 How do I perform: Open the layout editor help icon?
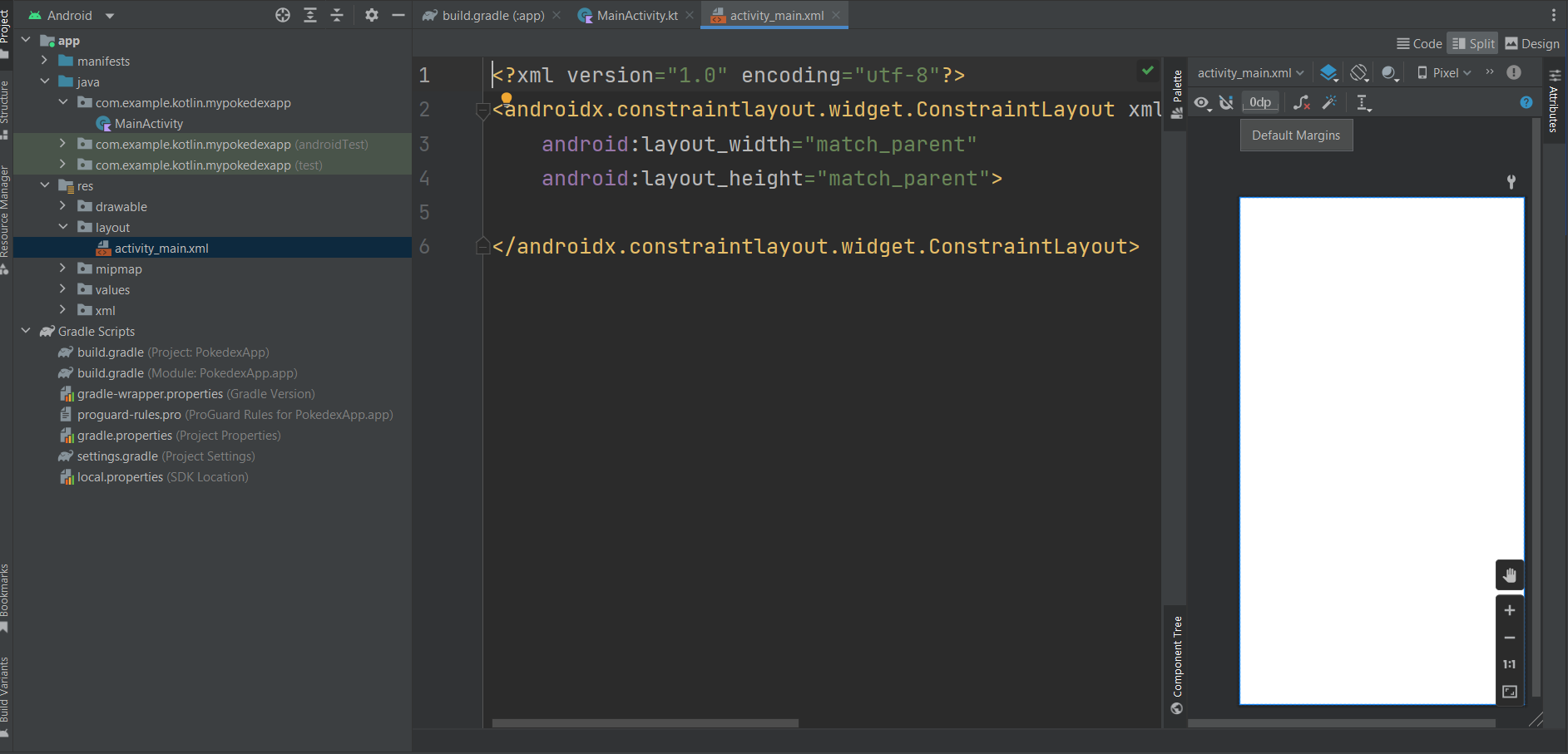pyautogui.click(x=1526, y=102)
